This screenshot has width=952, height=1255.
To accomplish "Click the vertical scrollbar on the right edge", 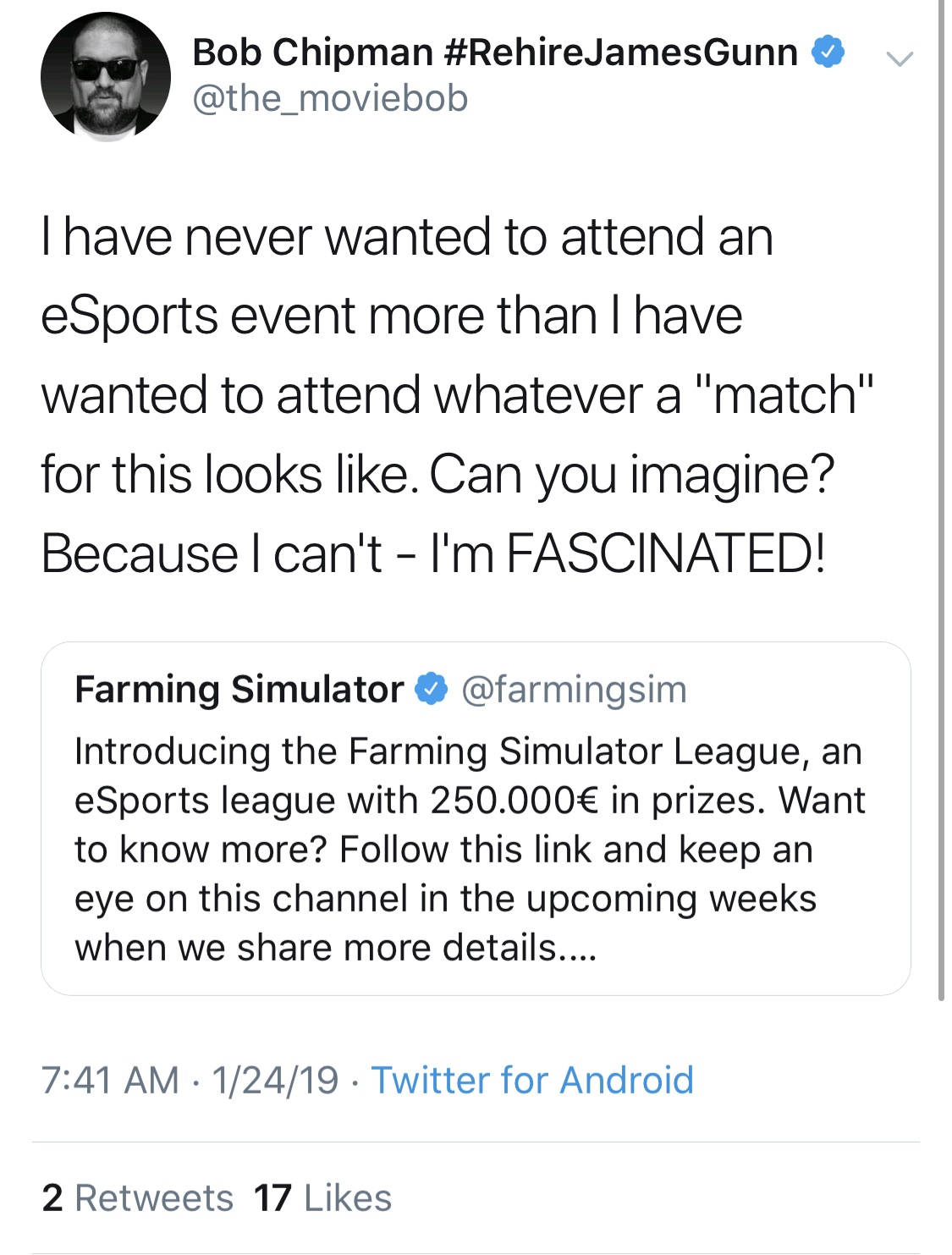I will (x=941, y=499).
